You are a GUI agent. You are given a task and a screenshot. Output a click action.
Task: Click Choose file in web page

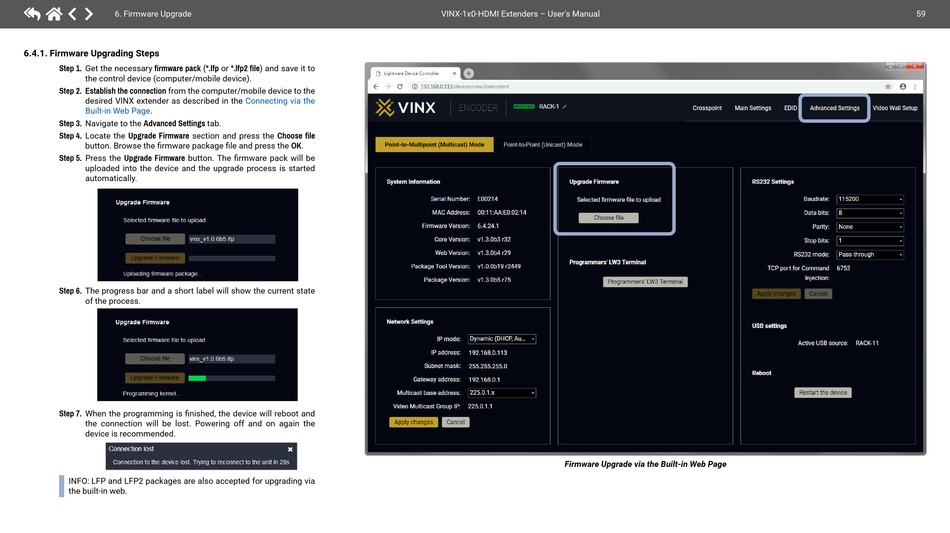tap(608, 217)
